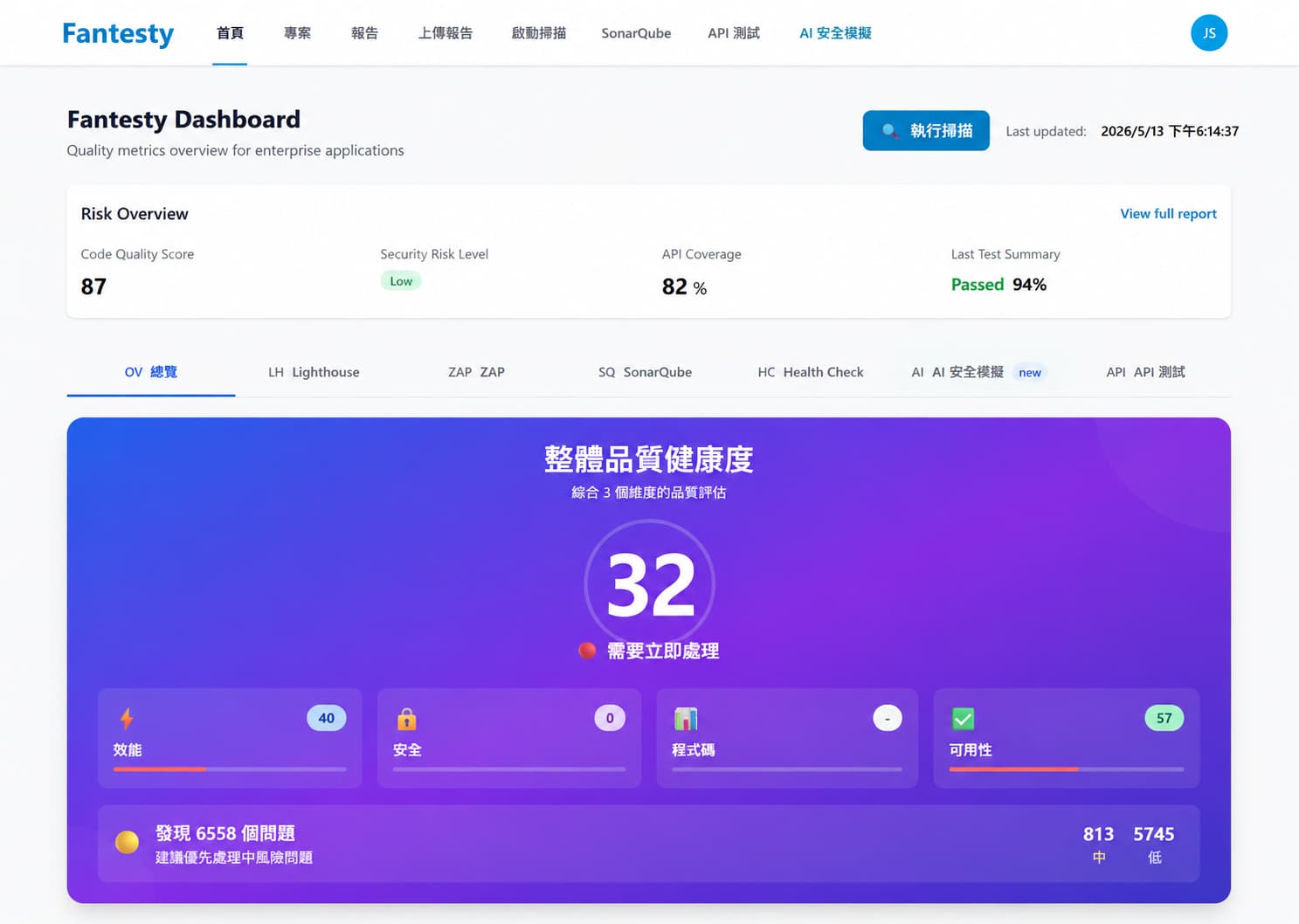
Task: Switch to the OV 總覽 tab
Action: click(151, 372)
